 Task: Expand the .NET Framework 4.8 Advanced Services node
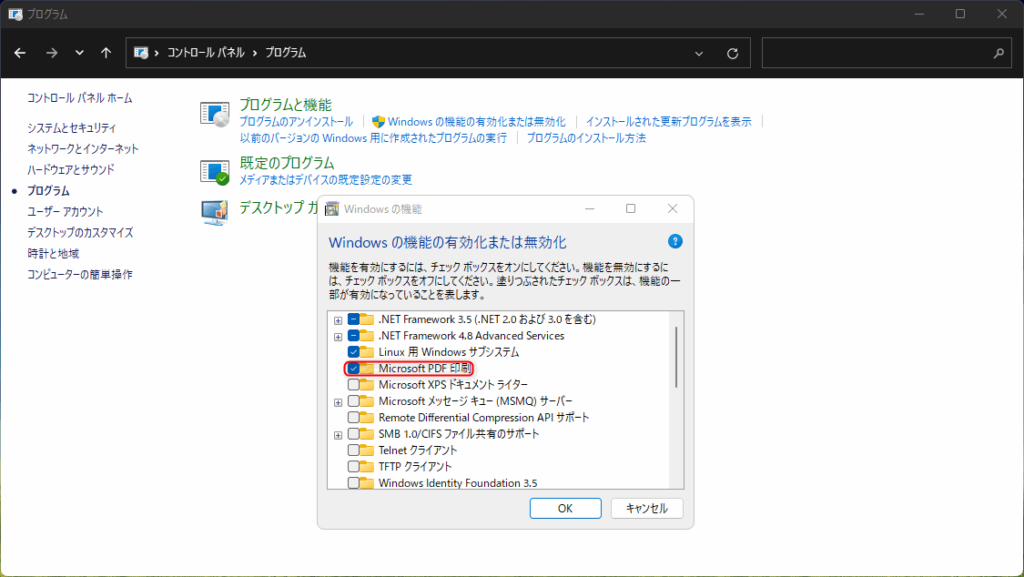tap(338, 337)
